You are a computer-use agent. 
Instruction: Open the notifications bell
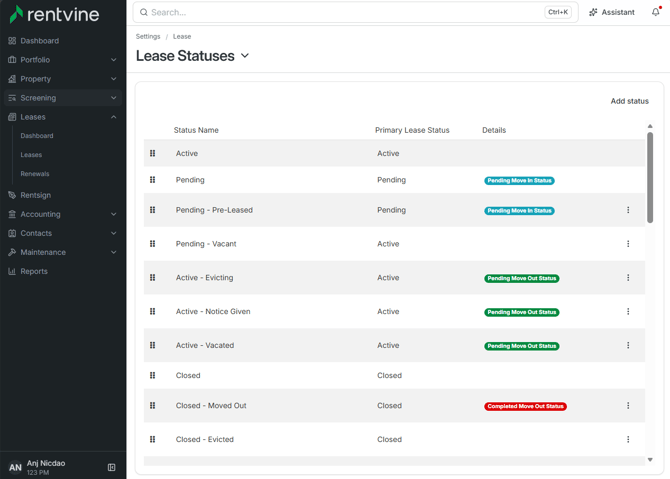click(656, 12)
